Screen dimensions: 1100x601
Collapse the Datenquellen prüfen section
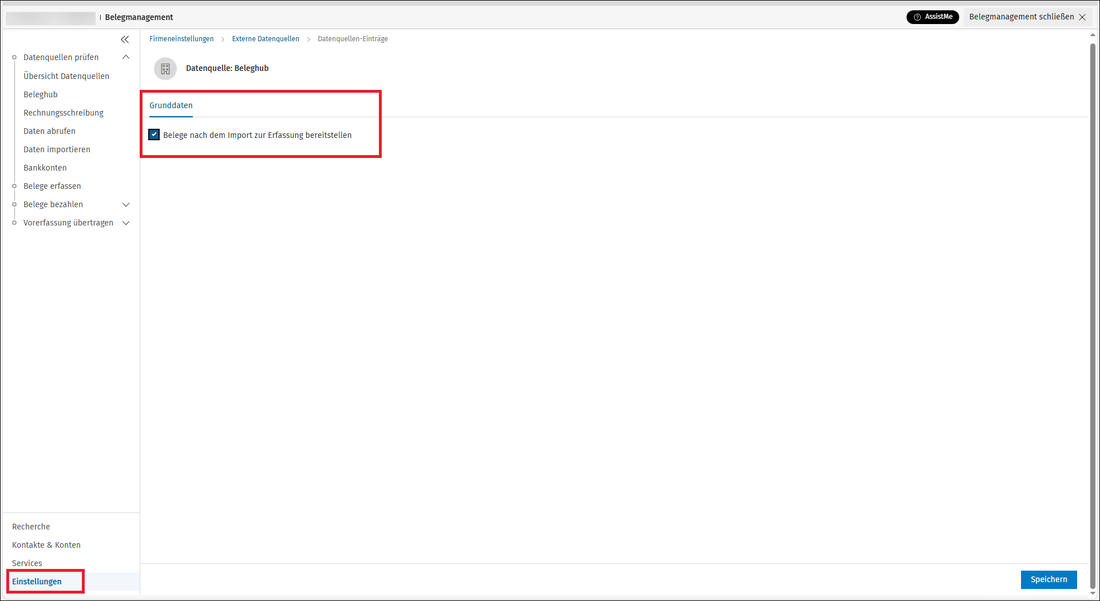tap(126, 58)
